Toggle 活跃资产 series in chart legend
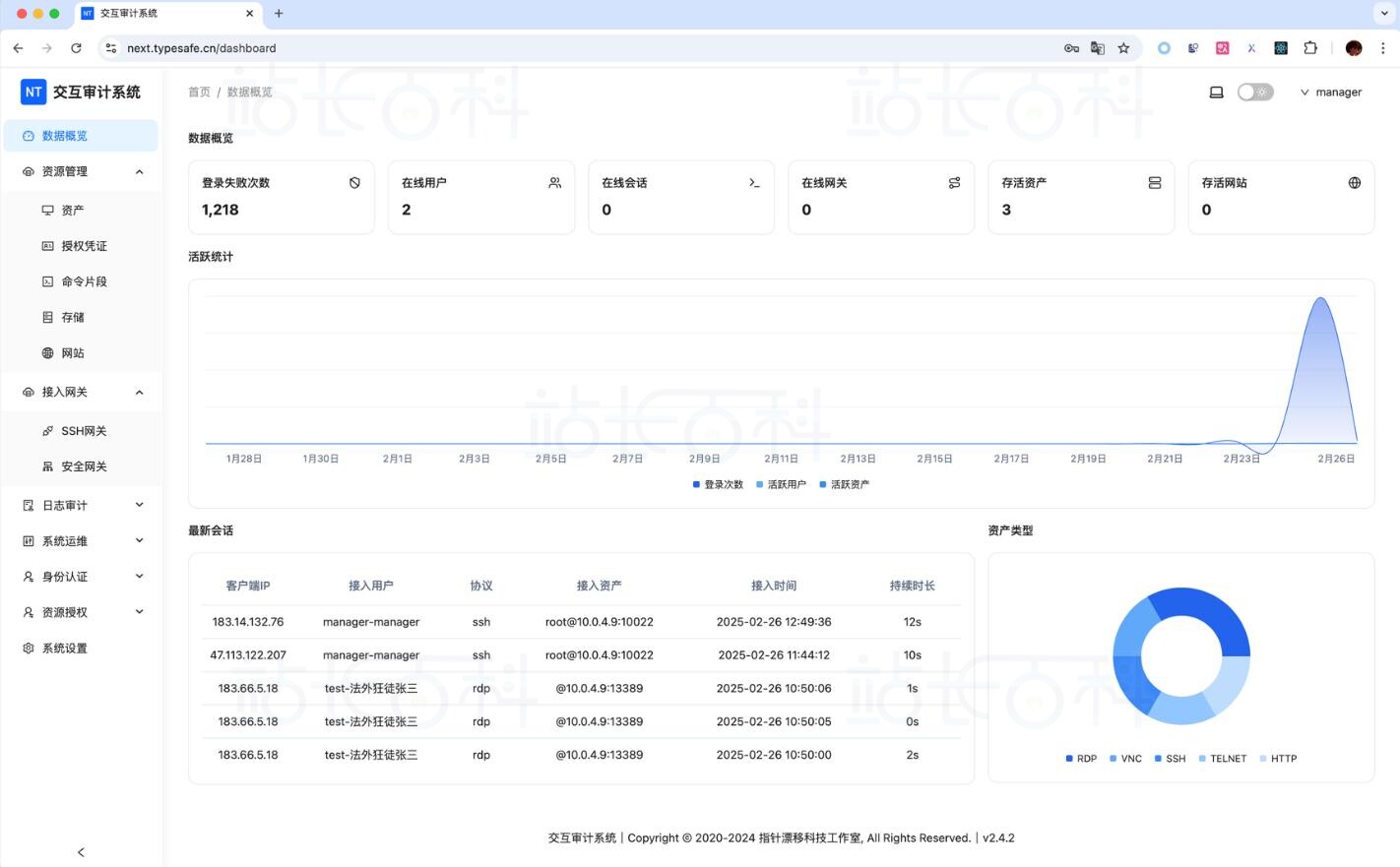 (844, 484)
